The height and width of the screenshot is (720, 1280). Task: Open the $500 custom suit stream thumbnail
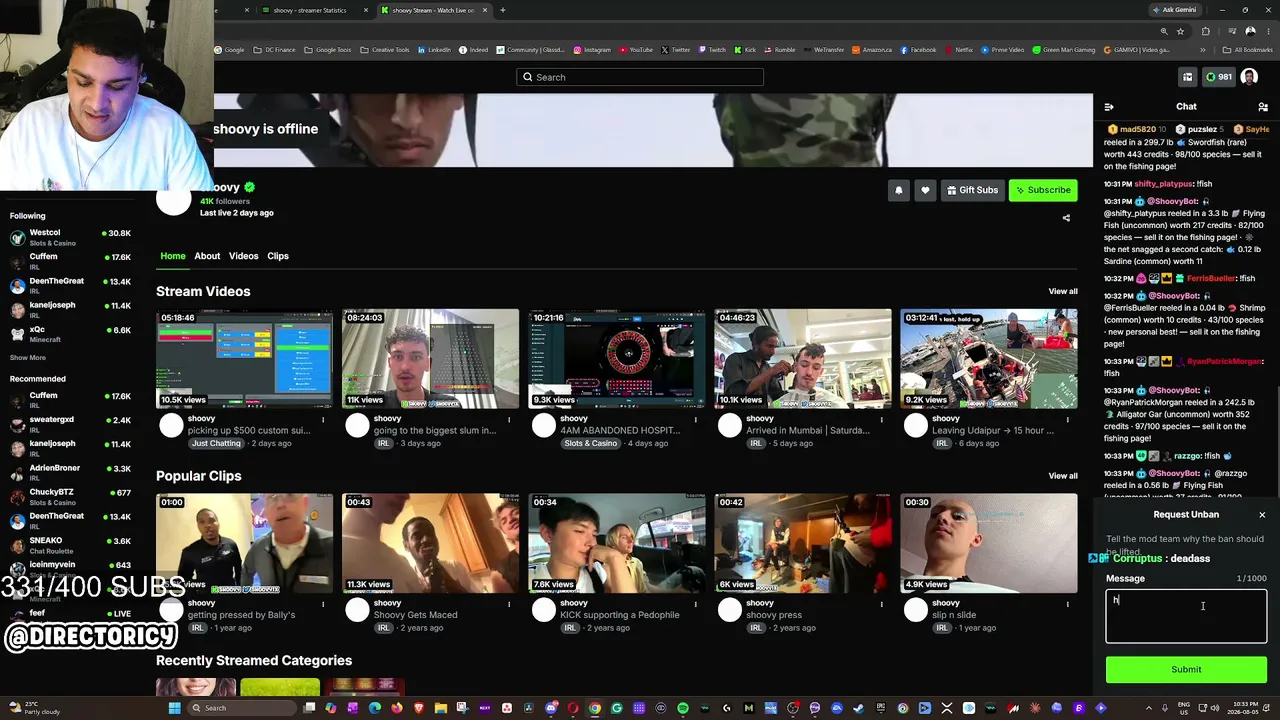coord(244,359)
